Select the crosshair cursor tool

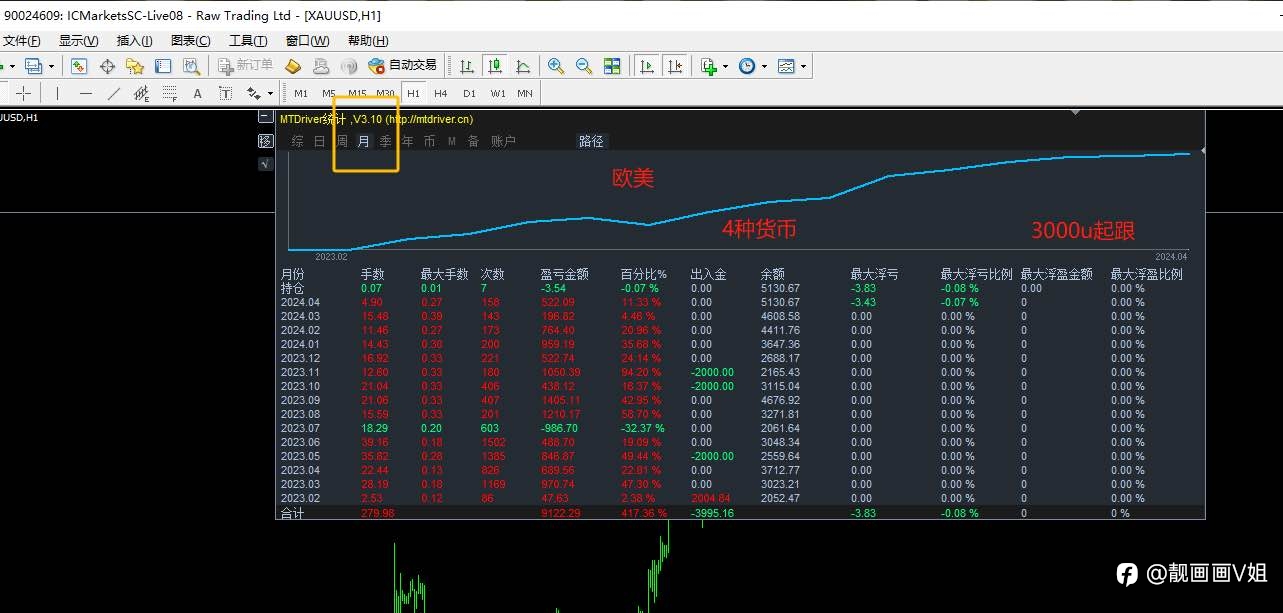tap(23, 93)
